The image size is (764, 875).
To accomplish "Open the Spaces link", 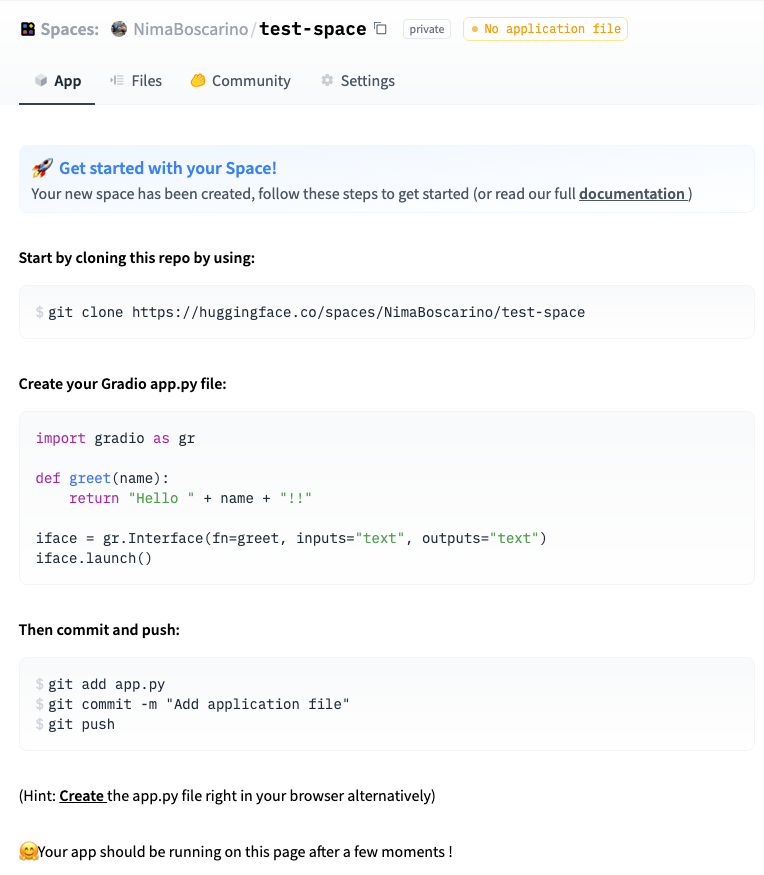I will [x=69, y=29].
